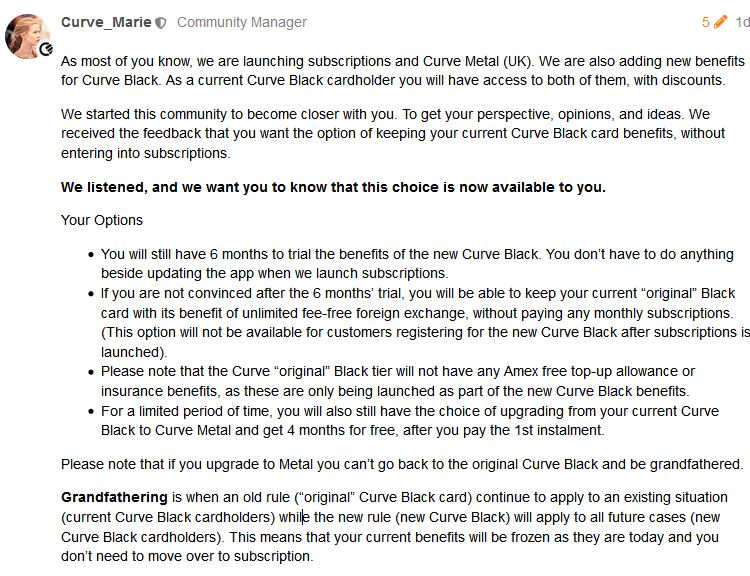Click the orange pencil edit history icon

(720, 22)
